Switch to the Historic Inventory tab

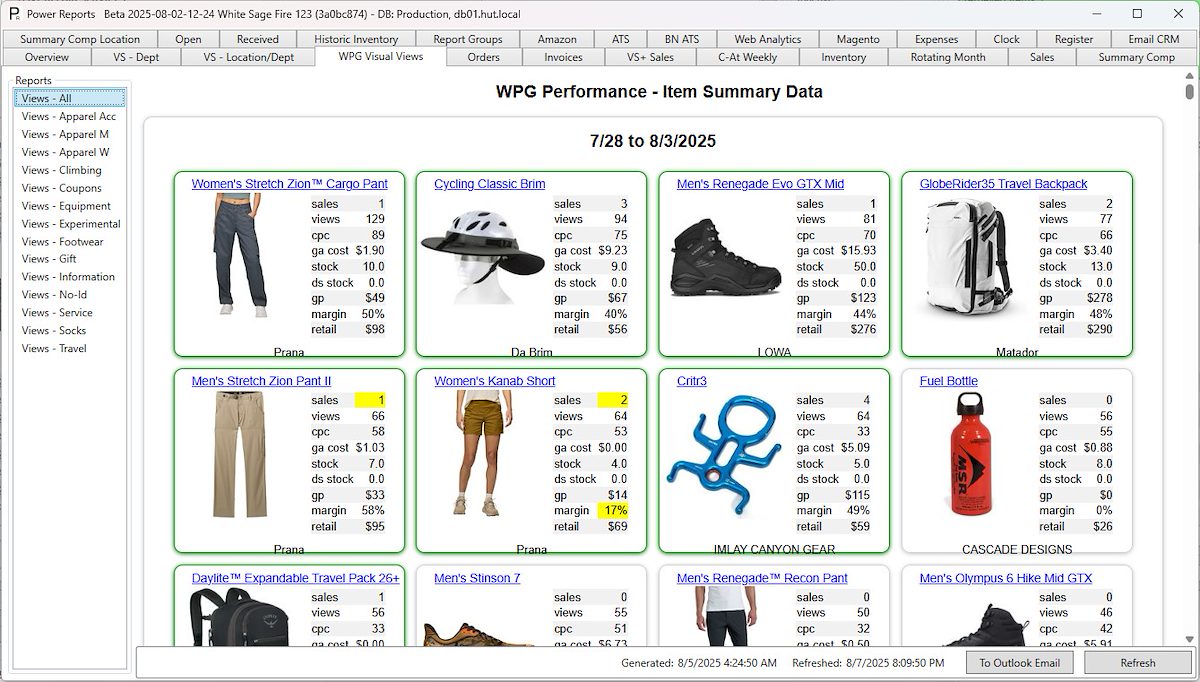click(356, 39)
